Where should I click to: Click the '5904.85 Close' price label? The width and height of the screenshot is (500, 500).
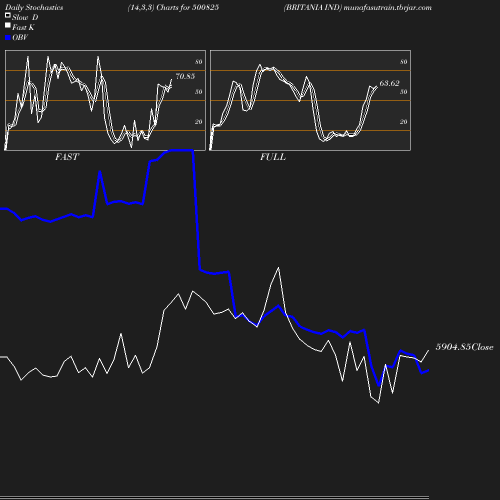pos(464,347)
